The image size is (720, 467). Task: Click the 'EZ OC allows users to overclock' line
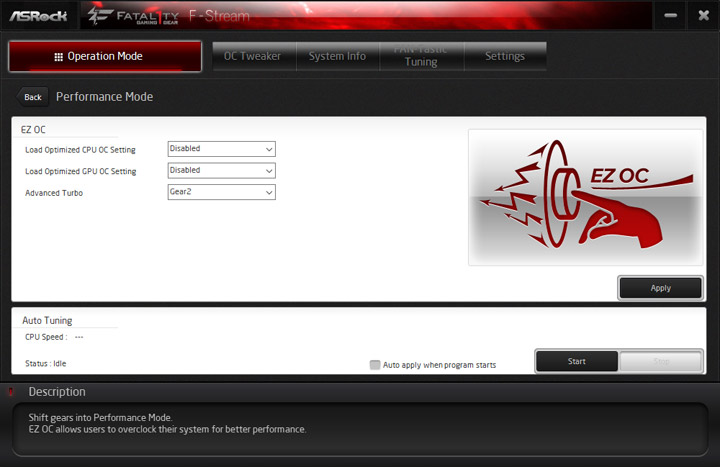pos(167,429)
